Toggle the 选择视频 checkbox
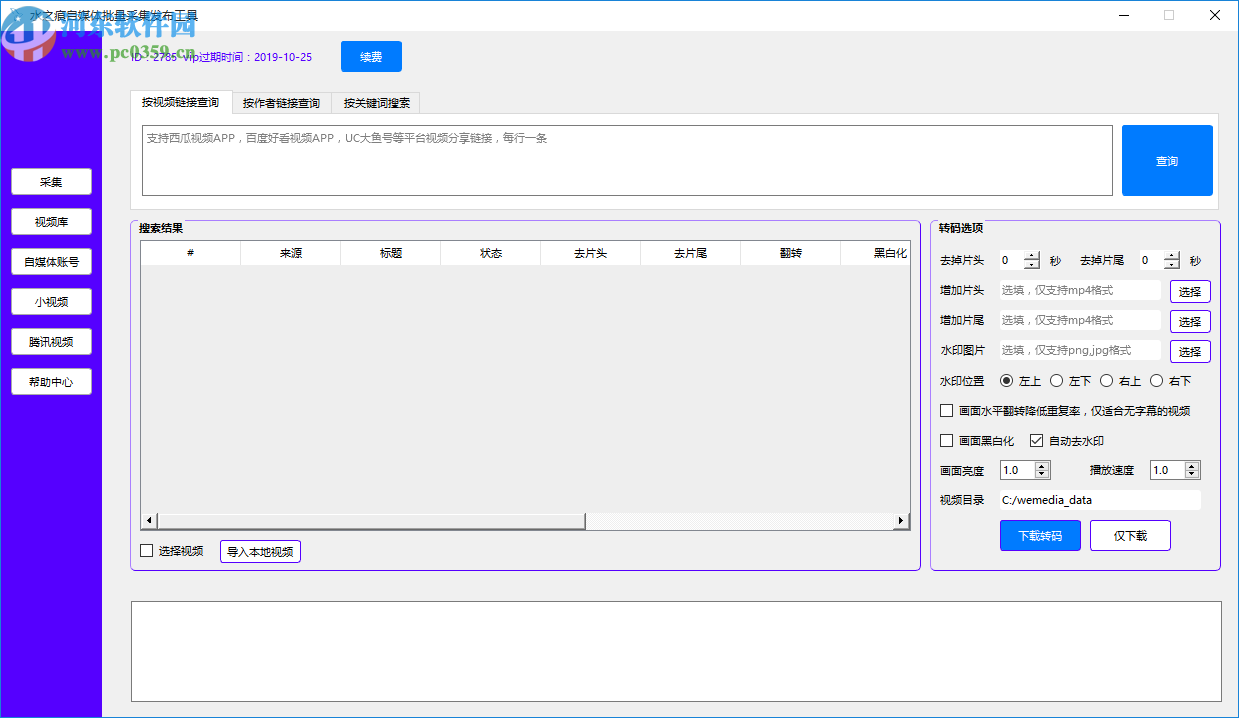 tap(147, 550)
